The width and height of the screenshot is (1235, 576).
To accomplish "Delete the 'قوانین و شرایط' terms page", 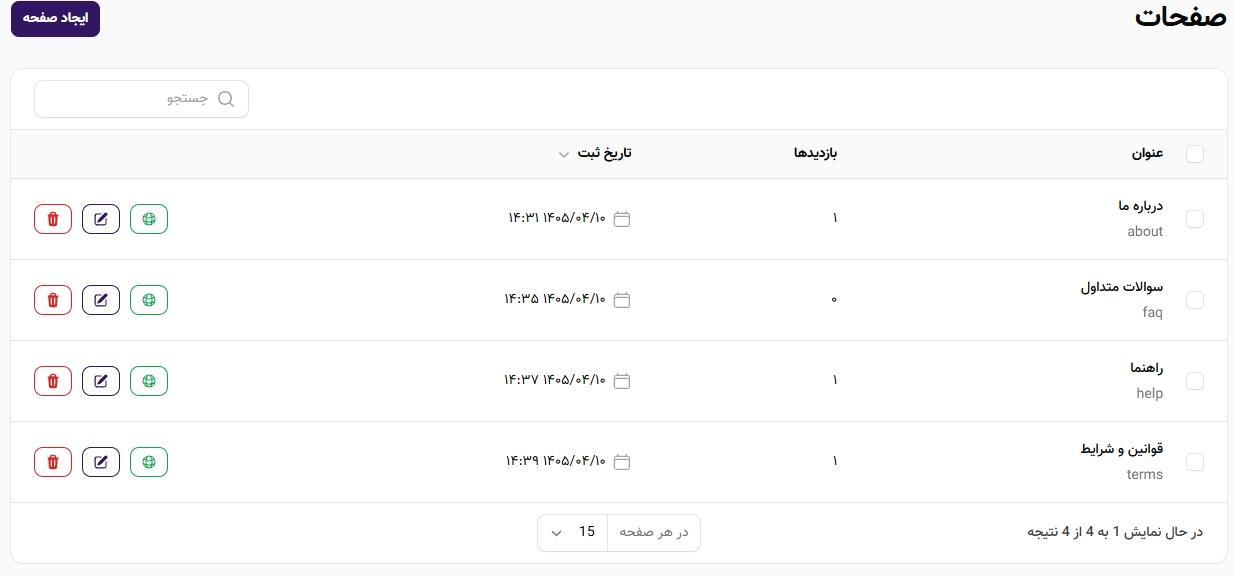I will pyautogui.click(x=53, y=462).
